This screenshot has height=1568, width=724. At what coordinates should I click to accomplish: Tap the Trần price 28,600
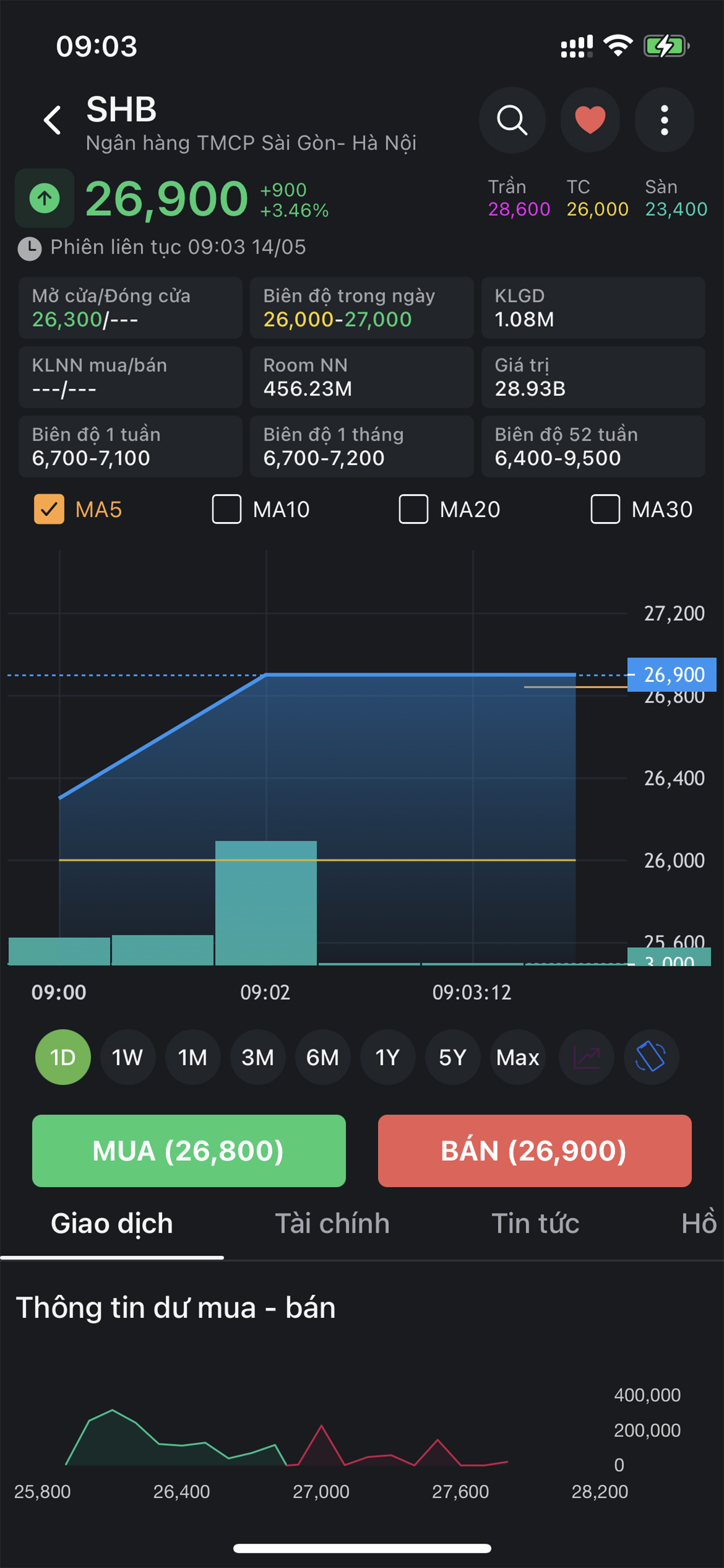tap(519, 209)
